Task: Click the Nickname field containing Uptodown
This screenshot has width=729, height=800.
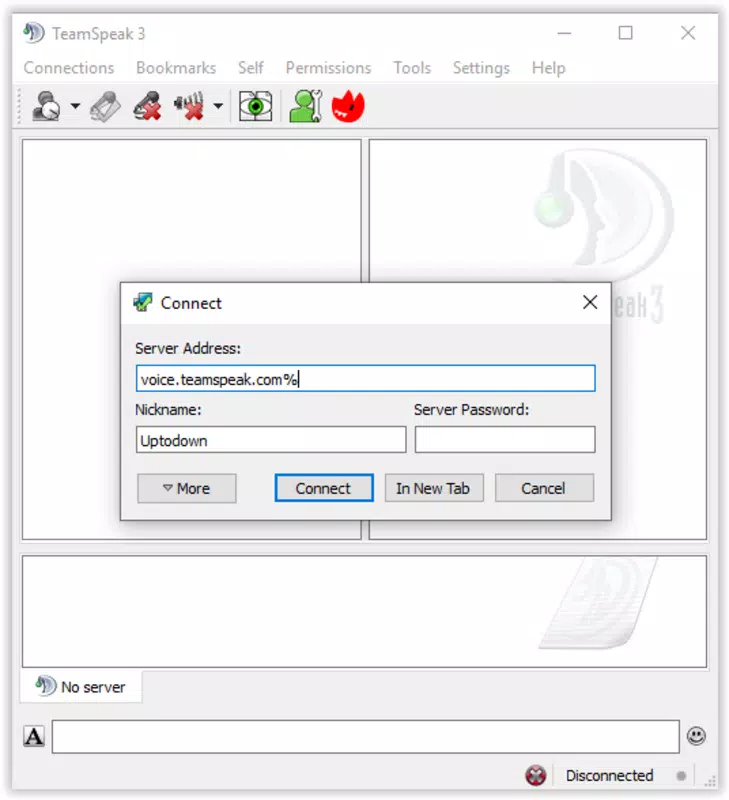Action: coord(271,440)
